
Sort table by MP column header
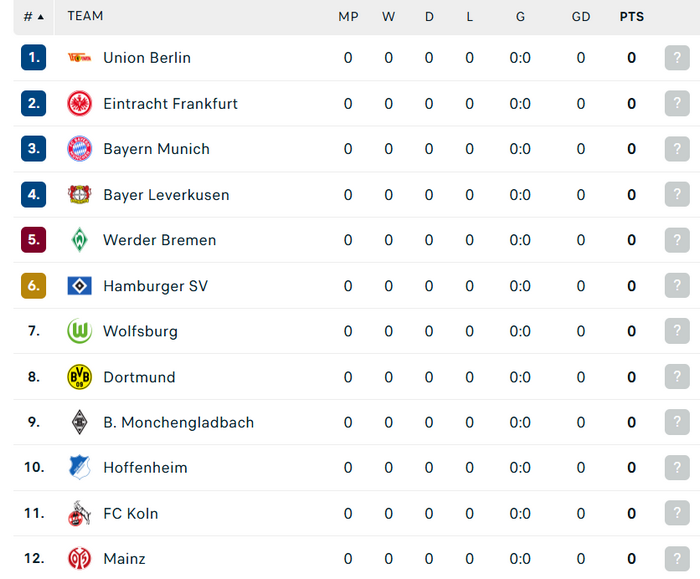point(348,17)
